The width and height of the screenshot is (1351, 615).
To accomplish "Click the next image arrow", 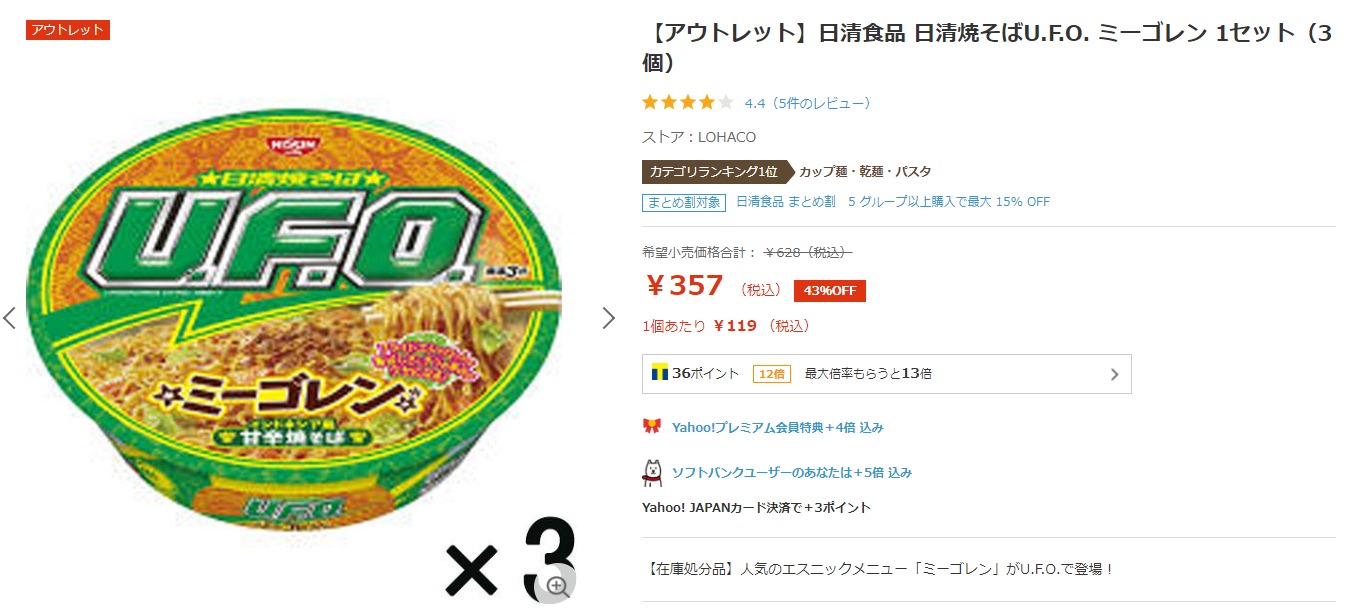I will coord(608,318).
